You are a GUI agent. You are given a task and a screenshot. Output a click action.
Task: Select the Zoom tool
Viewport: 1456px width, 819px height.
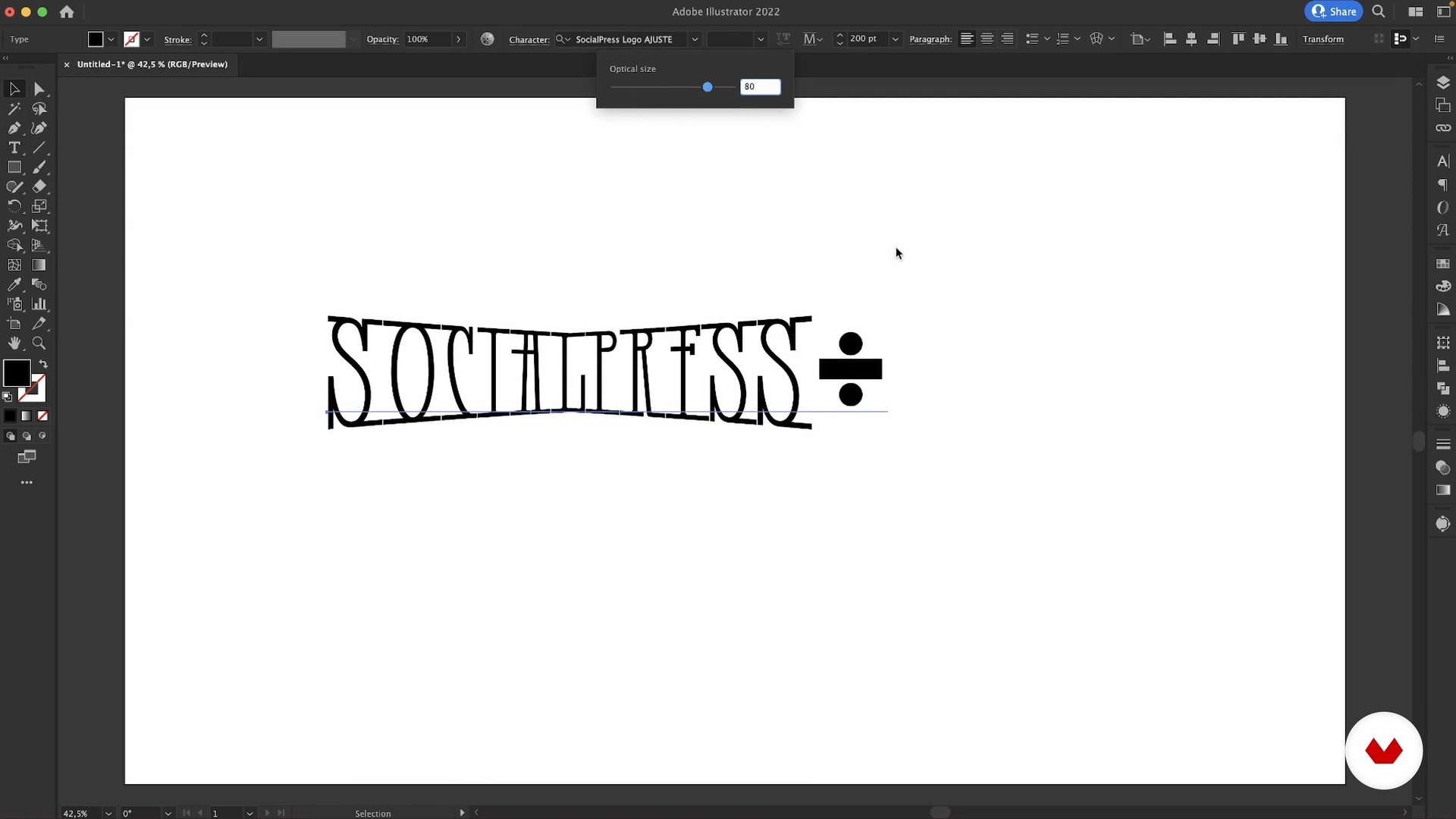tap(39, 344)
